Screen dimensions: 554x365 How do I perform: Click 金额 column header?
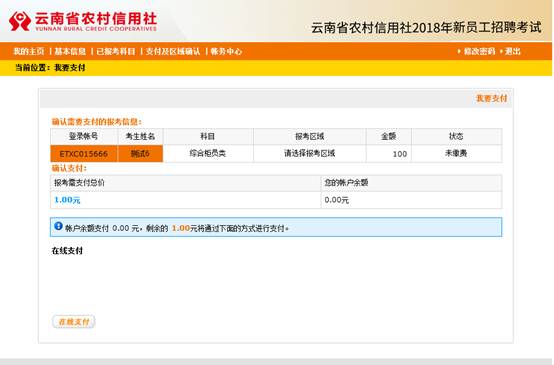point(389,136)
